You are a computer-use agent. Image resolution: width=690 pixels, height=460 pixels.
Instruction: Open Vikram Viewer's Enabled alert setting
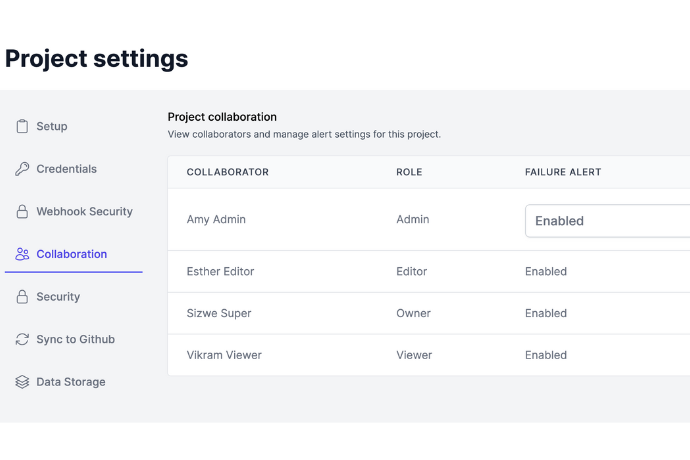point(546,355)
